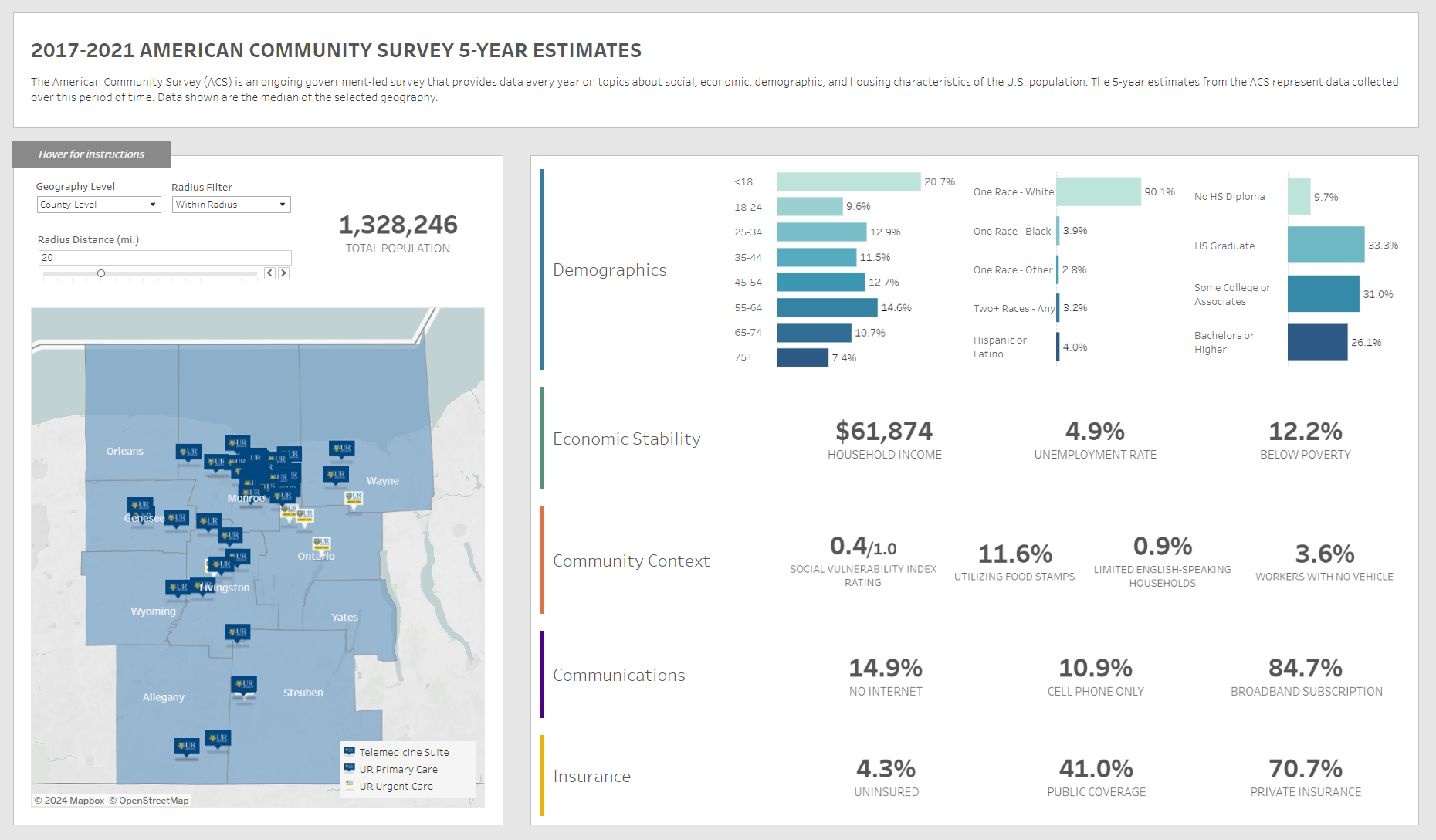Viewport: 1436px width, 840px height.
Task: Select the UR marker nearest the Orleans label
Action: (x=188, y=452)
